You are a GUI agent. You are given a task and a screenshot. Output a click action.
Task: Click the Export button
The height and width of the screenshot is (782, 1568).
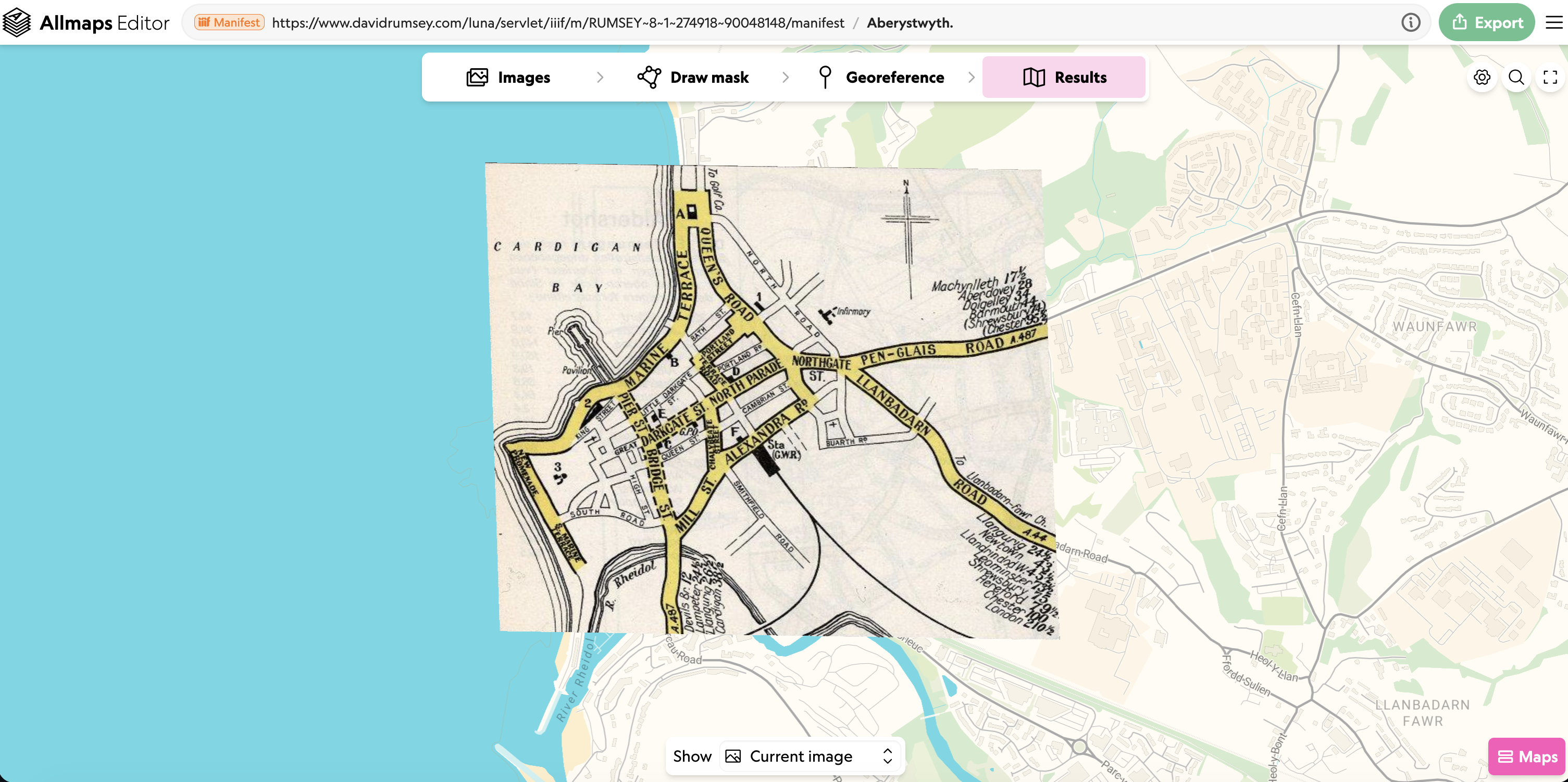(1486, 22)
